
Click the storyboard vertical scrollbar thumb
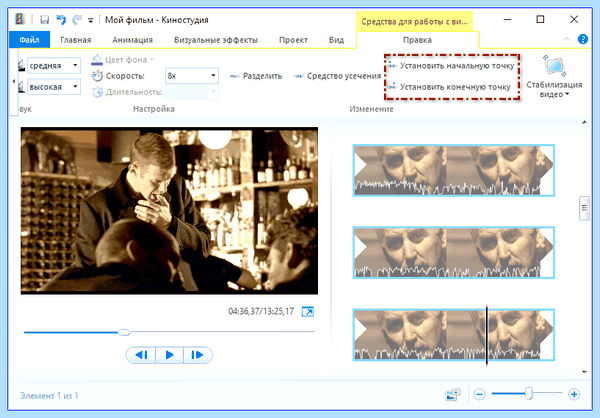584,208
